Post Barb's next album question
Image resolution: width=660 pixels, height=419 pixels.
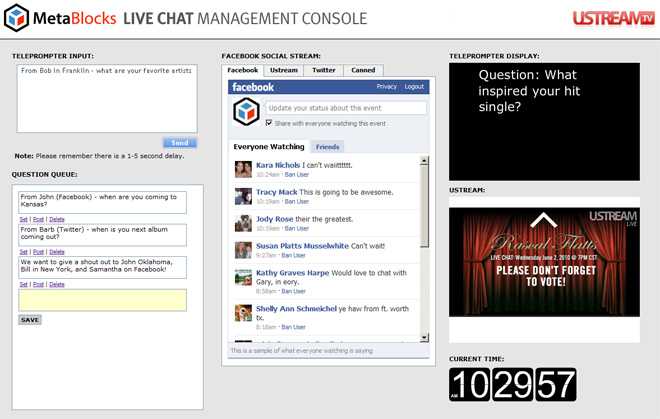(x=38, y=252)
